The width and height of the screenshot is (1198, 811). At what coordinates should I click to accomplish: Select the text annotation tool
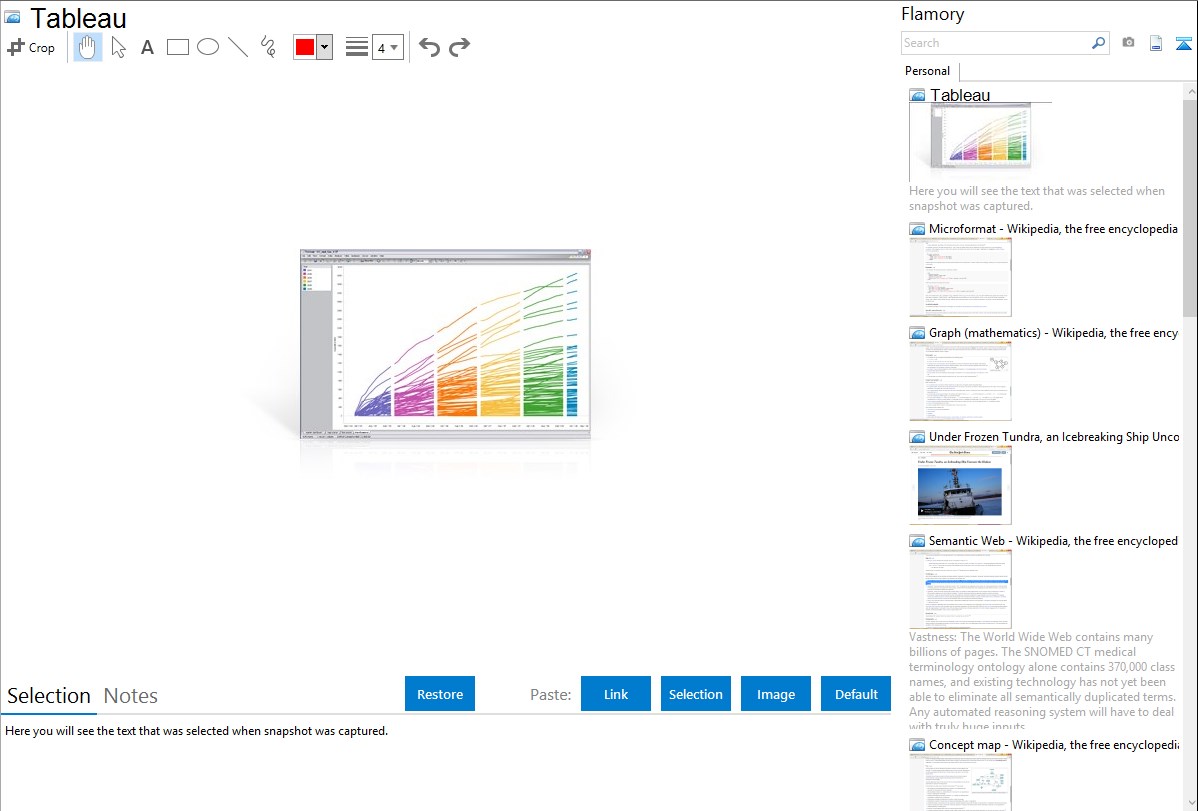tap(147, 47)
